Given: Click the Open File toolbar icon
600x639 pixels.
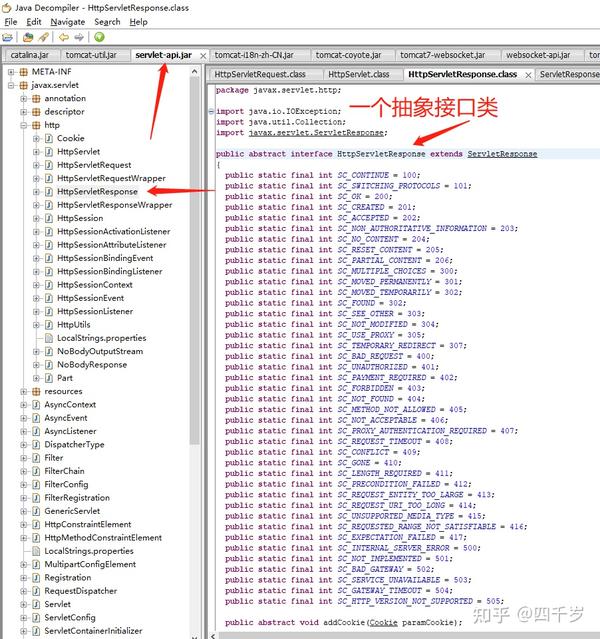Looking at the screenshot, I should pos(7,37).
